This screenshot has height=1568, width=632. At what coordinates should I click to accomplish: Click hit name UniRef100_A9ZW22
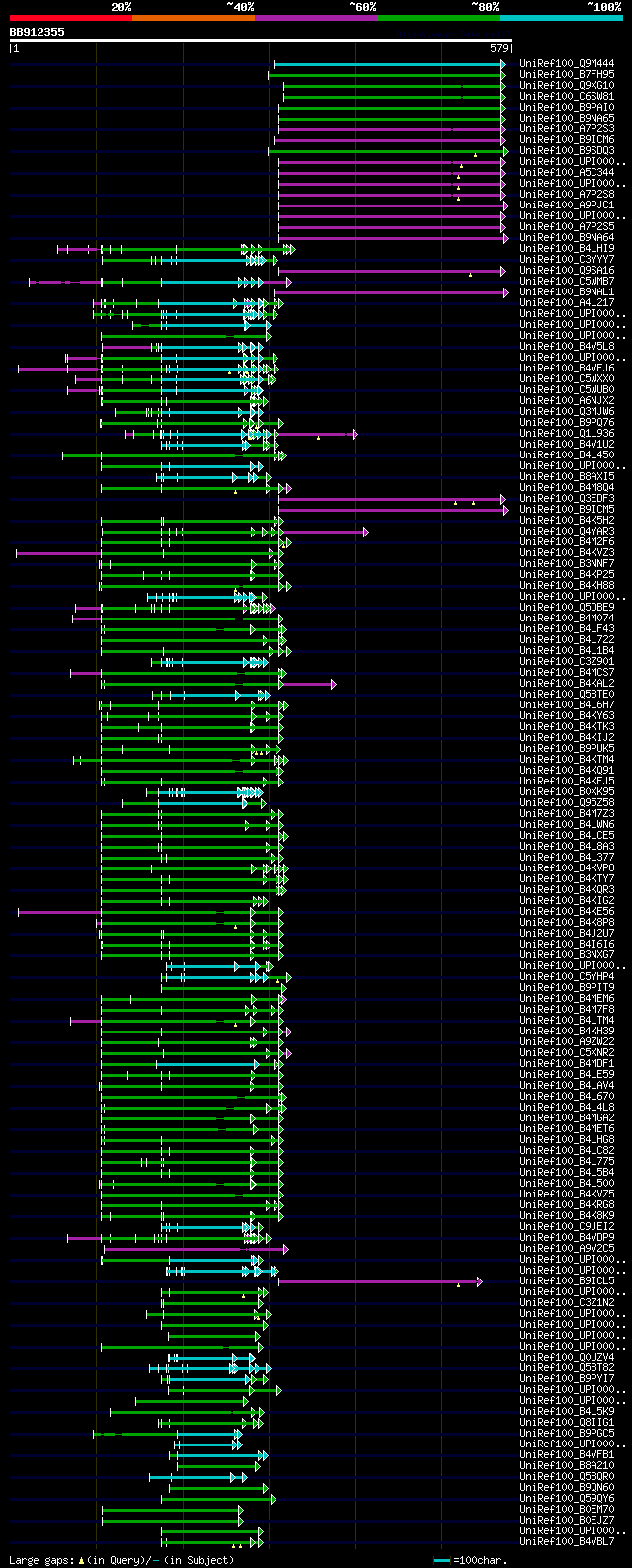(x=568, y=1042)
